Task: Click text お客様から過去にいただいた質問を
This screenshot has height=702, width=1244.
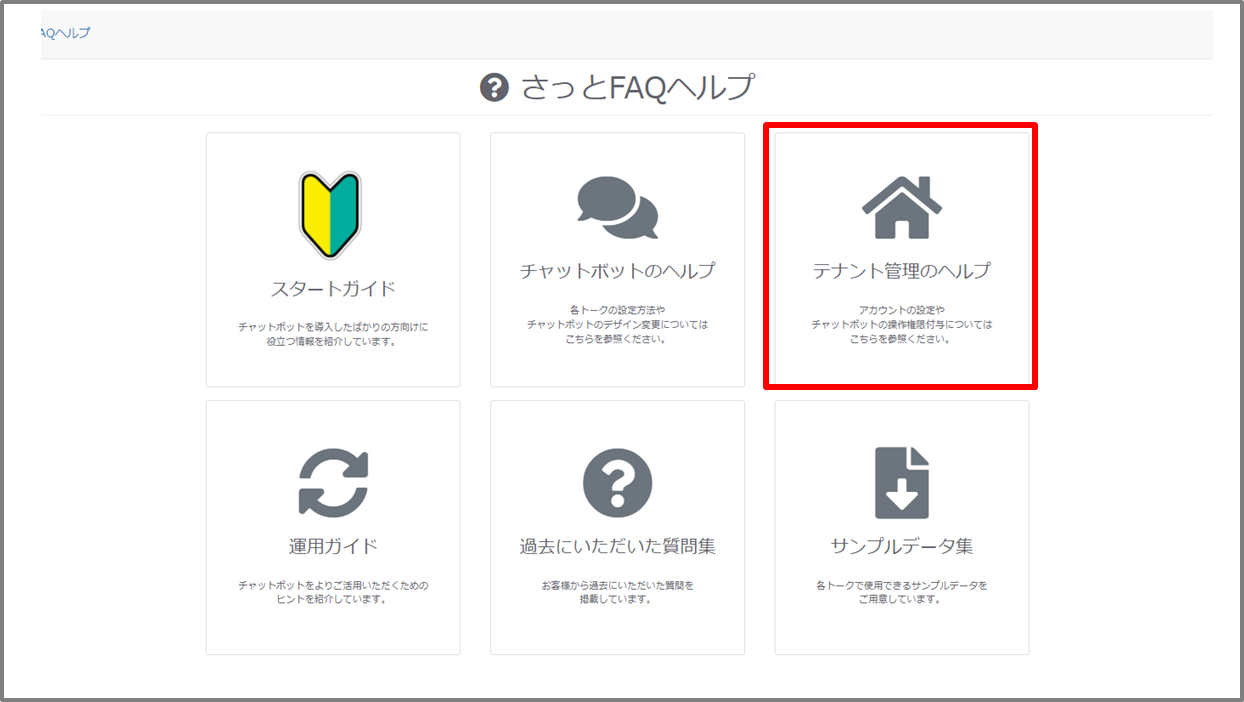Action: click(x=618, y=585)
